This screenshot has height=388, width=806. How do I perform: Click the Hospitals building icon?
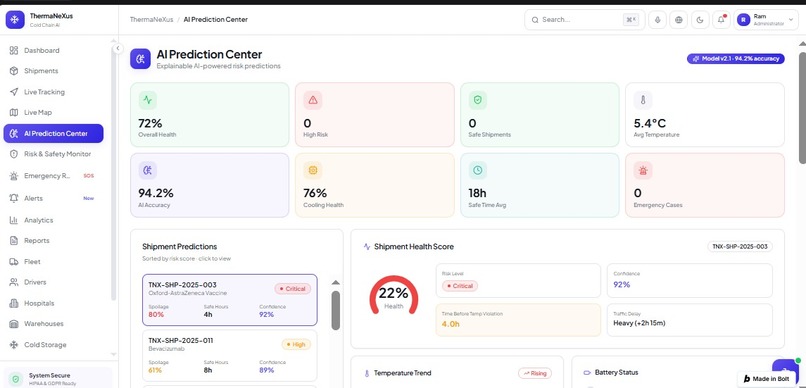(14, 303)
